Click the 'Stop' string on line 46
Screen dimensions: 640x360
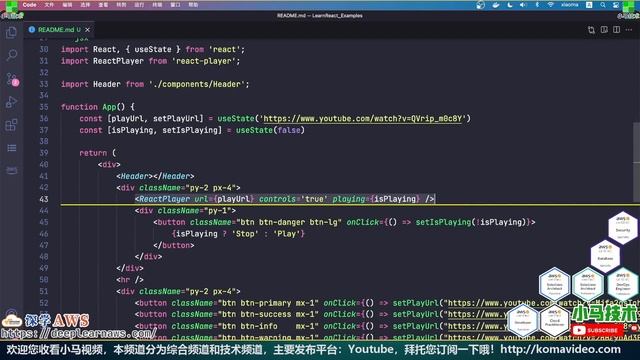245,234
